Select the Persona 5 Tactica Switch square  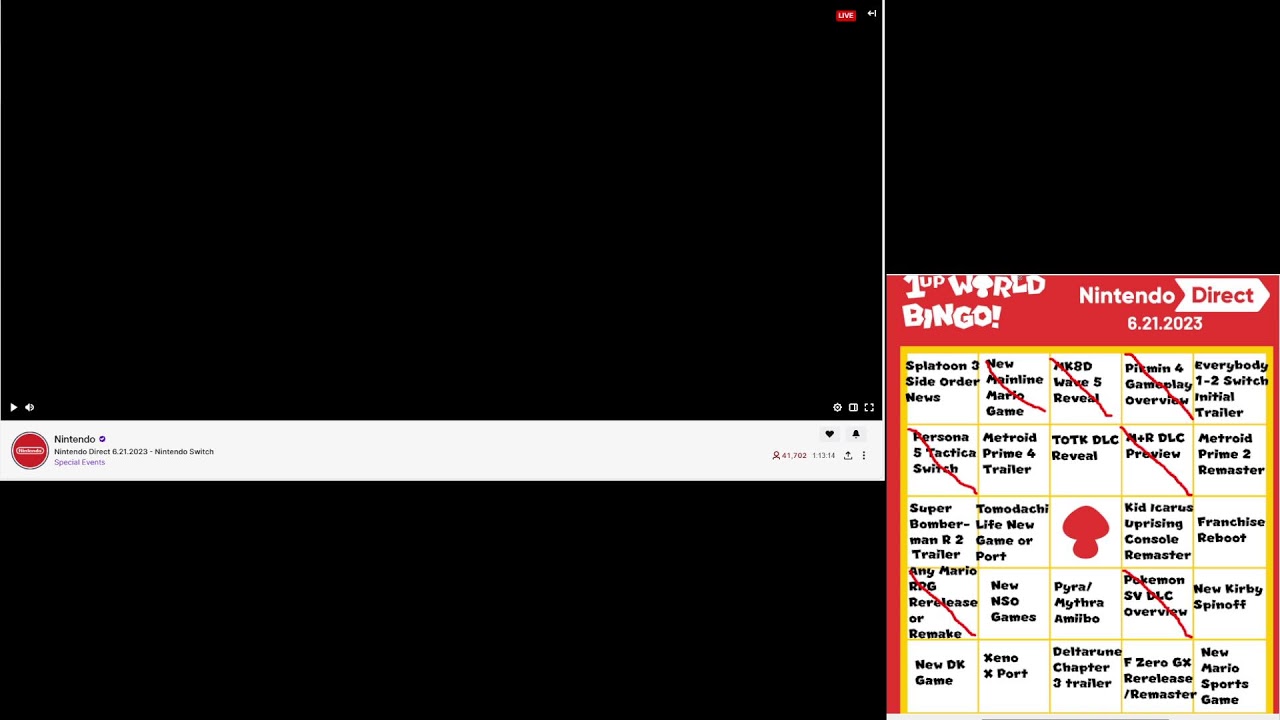[941, 460]
